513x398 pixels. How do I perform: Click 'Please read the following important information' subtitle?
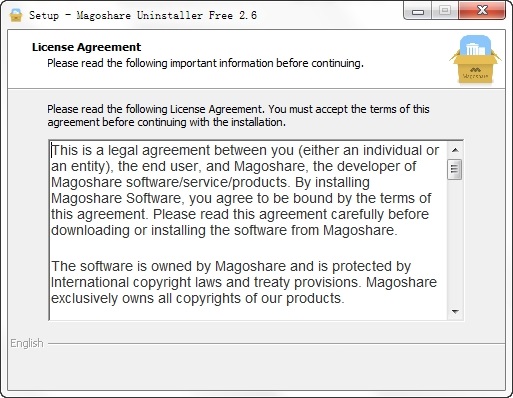pos(205,63)
